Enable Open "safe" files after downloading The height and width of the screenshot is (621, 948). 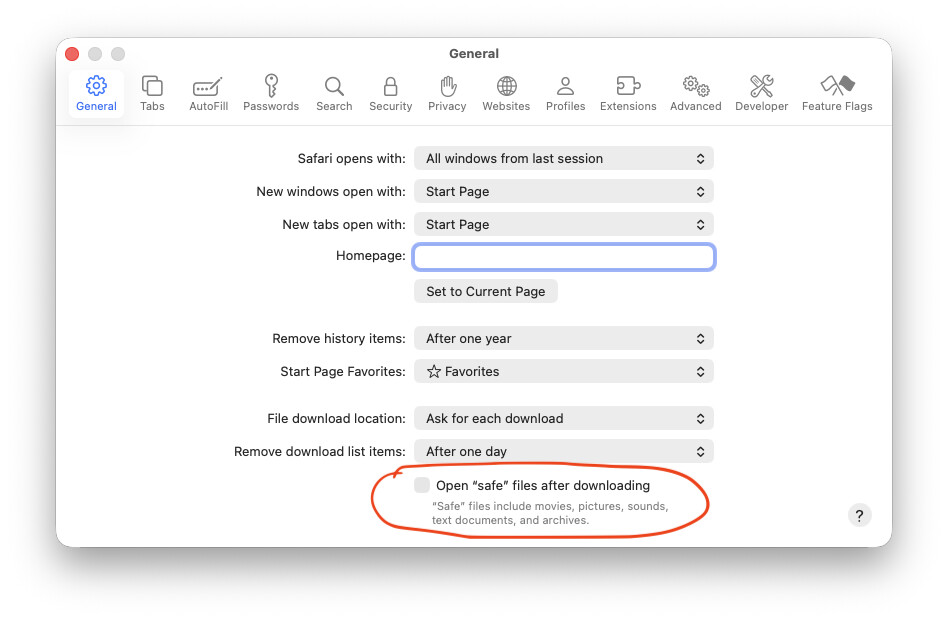(x=422, y=486)
